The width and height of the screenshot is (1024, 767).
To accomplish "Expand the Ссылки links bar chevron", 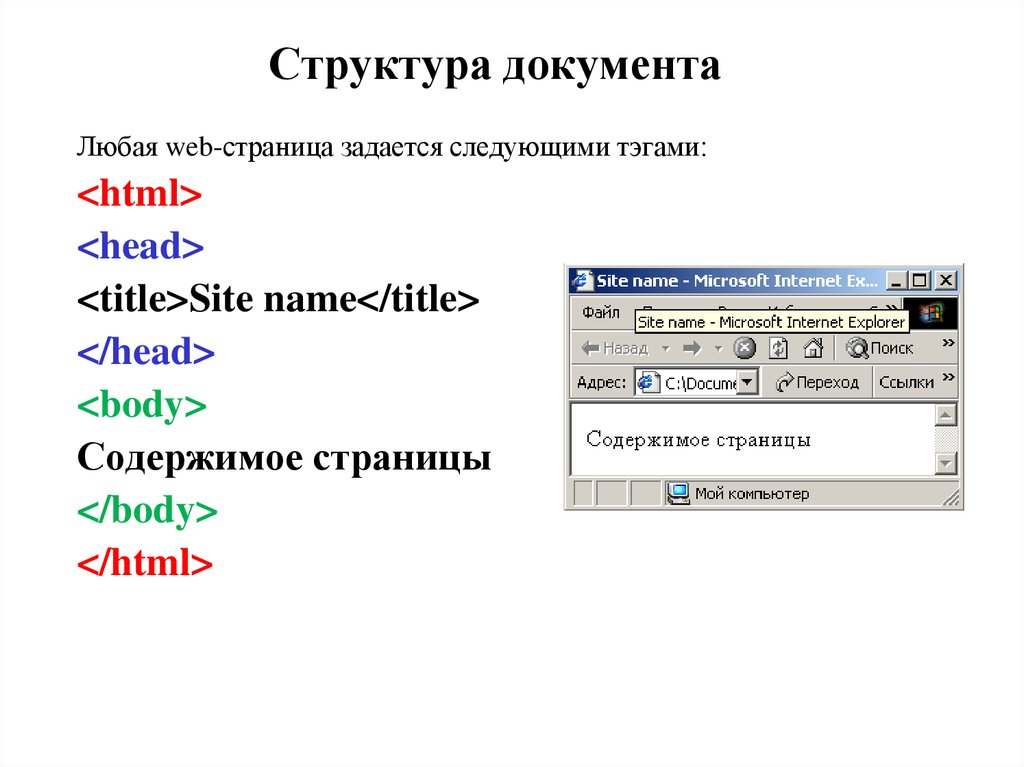I will click(x=949, y=377).
